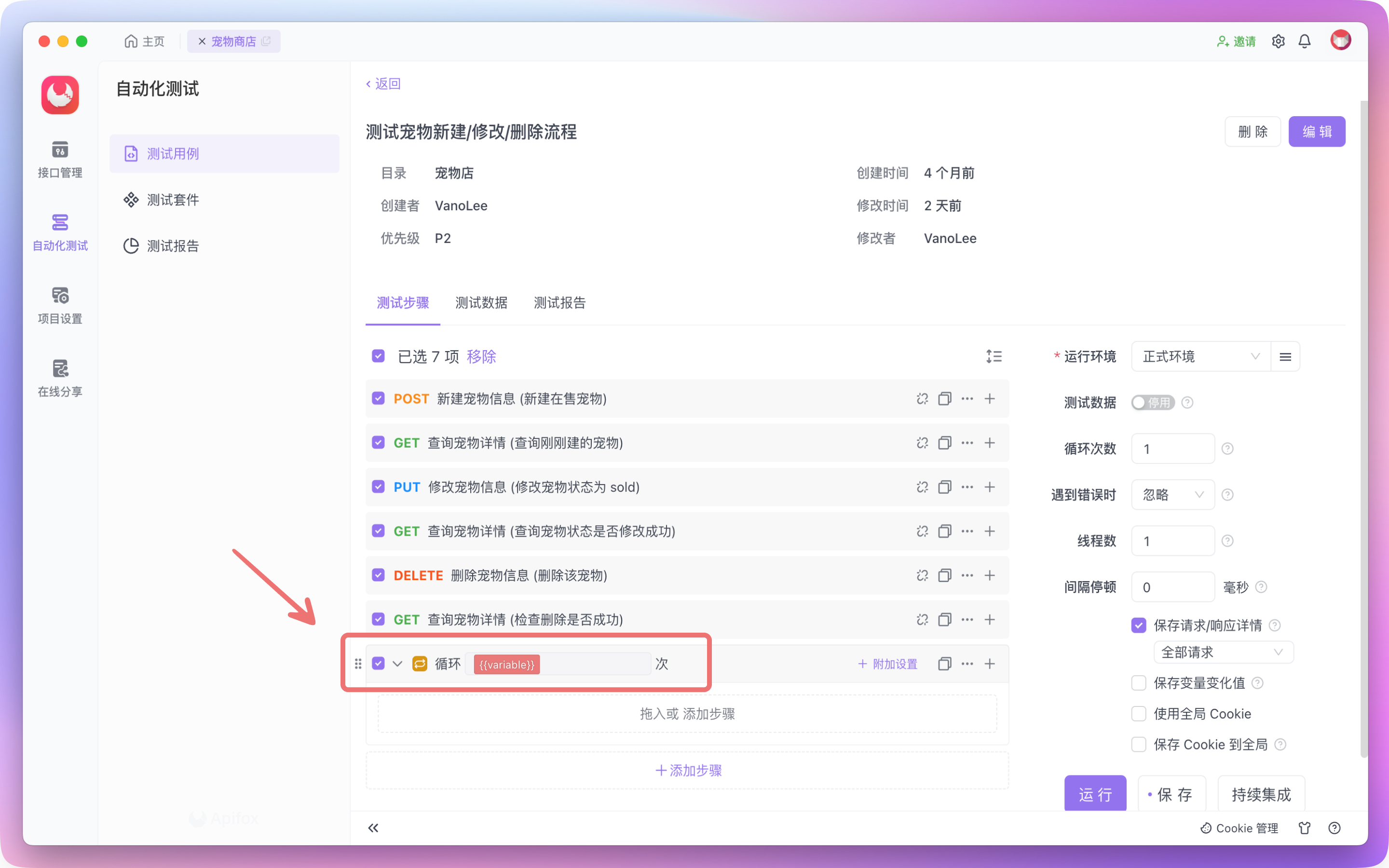Switch to the 测试数据 tab

(x=481, y=303)
